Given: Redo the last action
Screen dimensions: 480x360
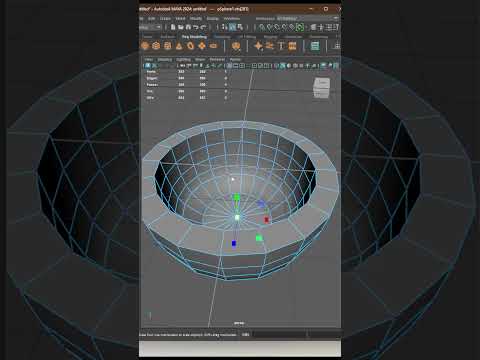Looking at the screenshot, I should 203,27.
